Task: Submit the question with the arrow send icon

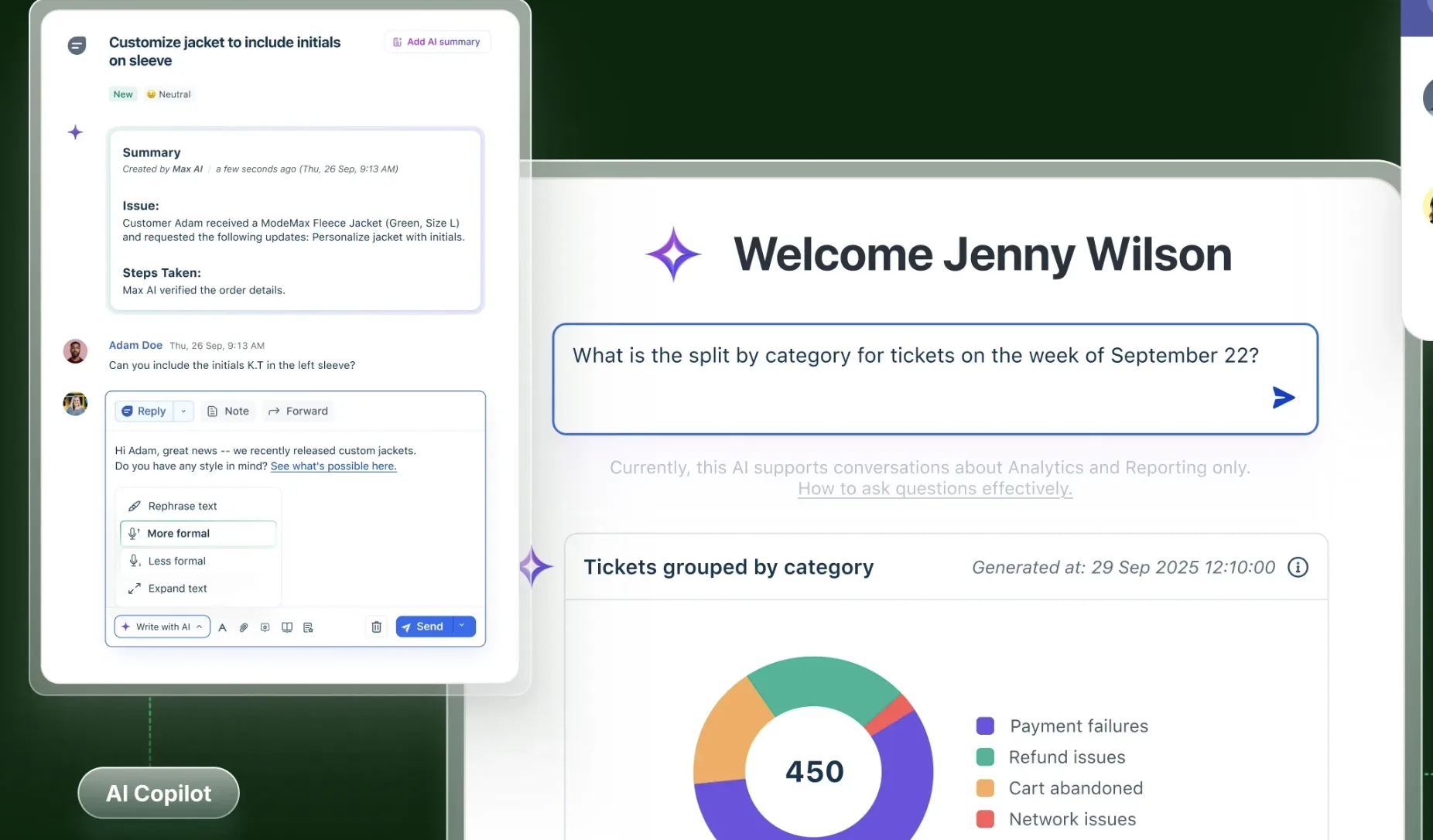Action: [x=1284, y=398]
